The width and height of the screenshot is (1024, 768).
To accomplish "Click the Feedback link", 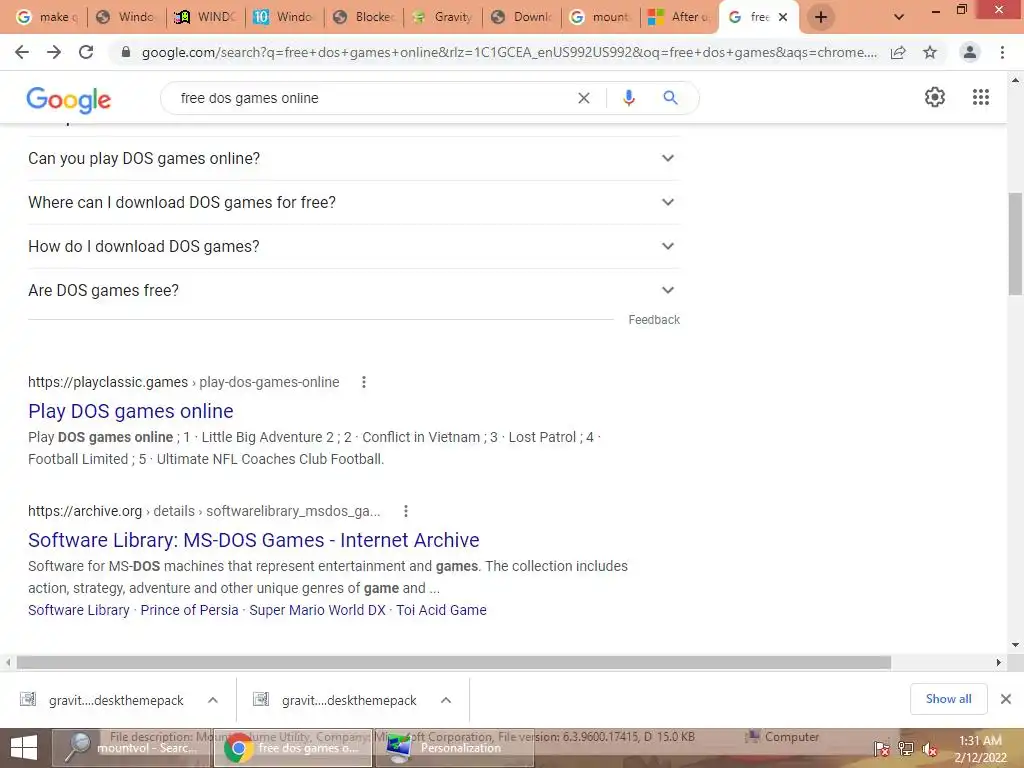I will [x=654, y=320].
